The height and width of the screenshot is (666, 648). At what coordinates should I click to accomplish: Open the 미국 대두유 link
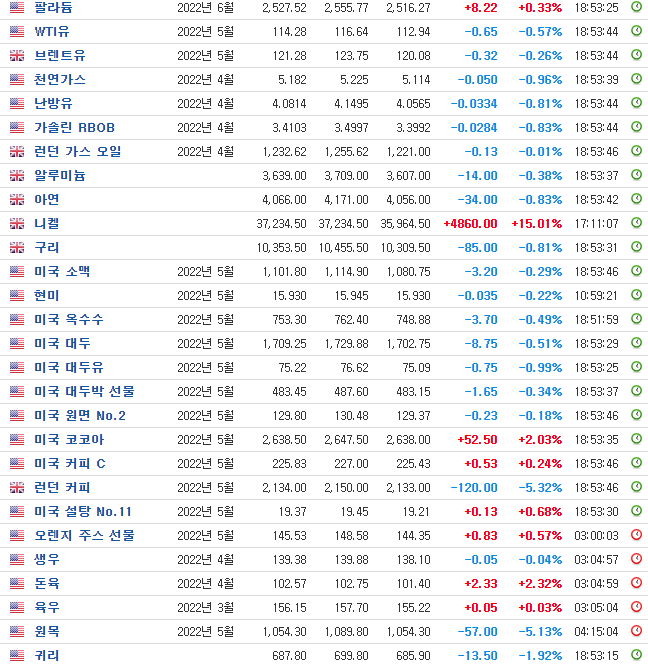click(69, 367)
